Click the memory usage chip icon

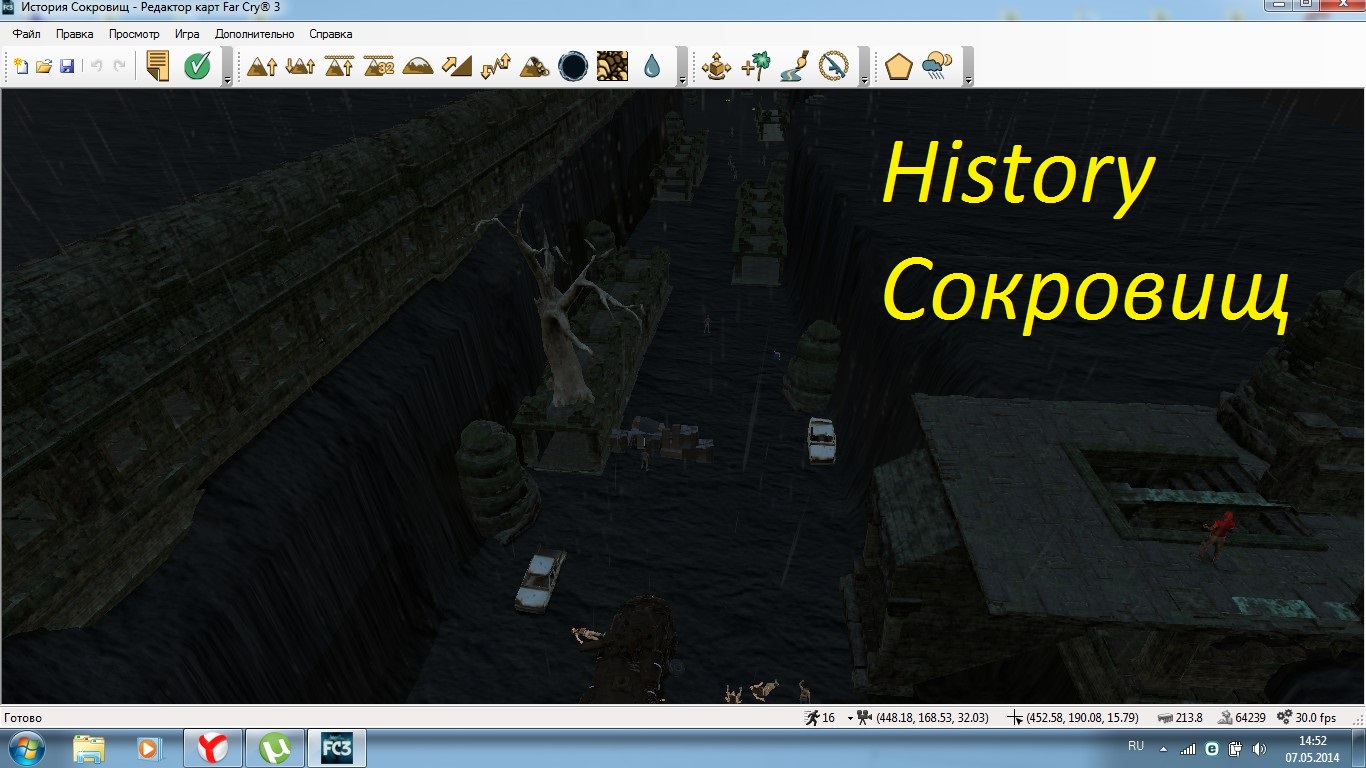(1165, 718)
